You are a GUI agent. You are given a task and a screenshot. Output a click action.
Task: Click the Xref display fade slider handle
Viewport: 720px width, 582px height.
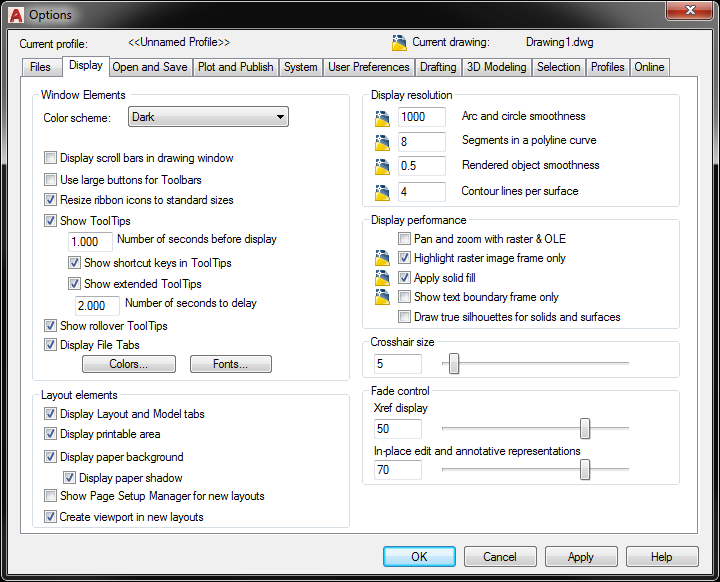(585, 429)
